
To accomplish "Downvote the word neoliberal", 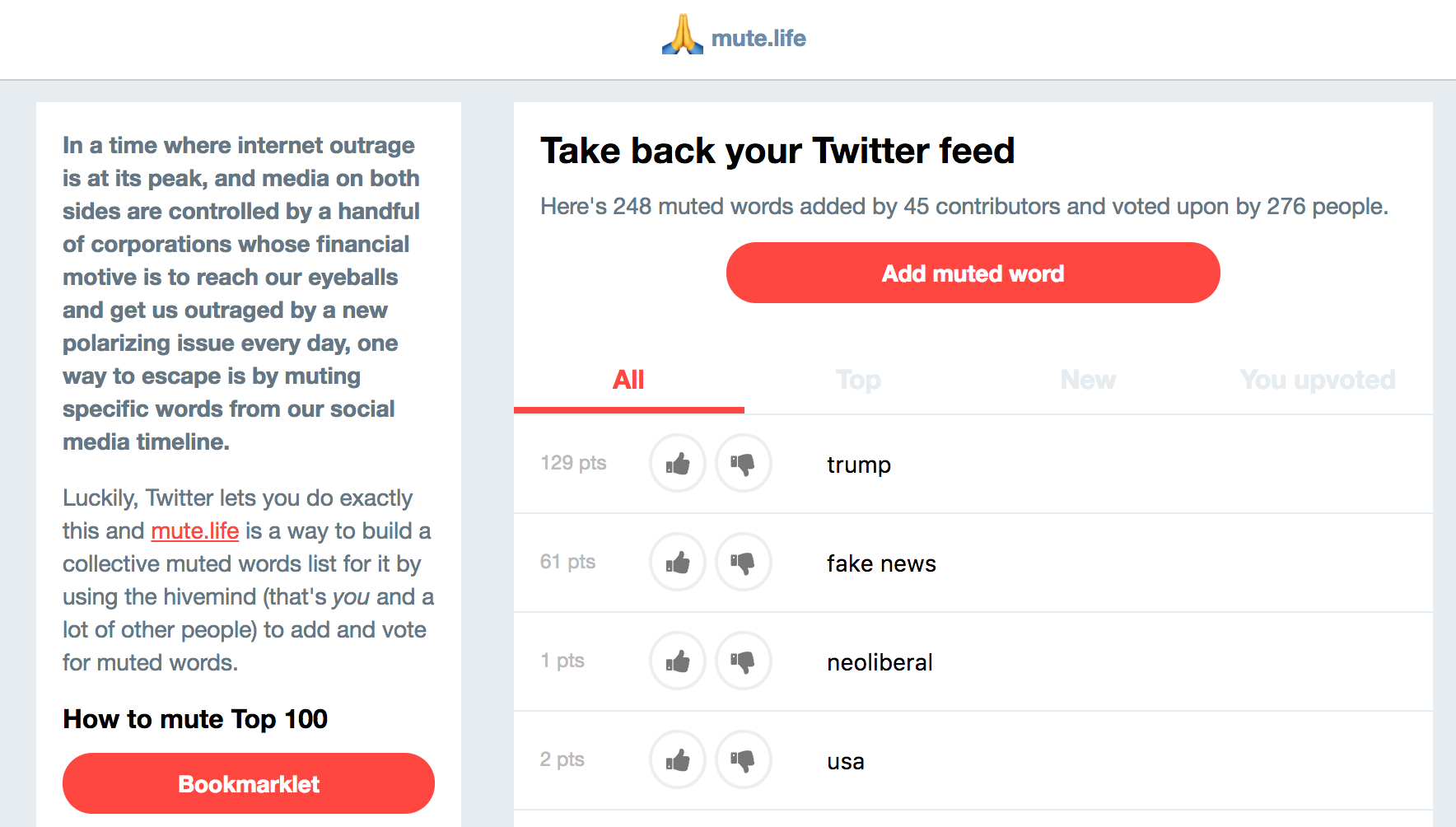I will [x=744, y=661].
